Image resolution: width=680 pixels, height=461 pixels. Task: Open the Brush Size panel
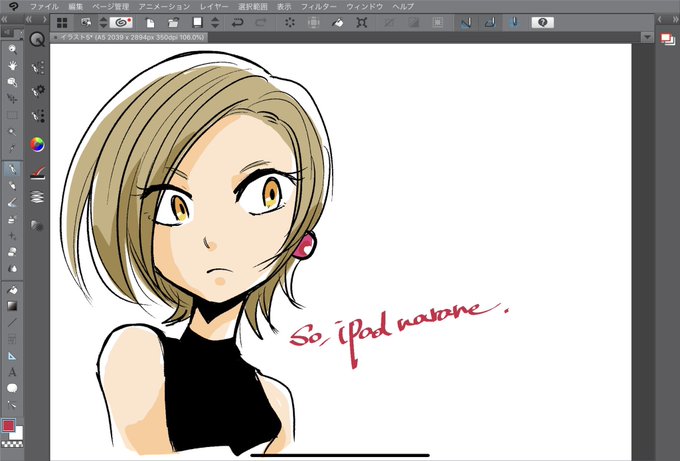coord(38,116)
